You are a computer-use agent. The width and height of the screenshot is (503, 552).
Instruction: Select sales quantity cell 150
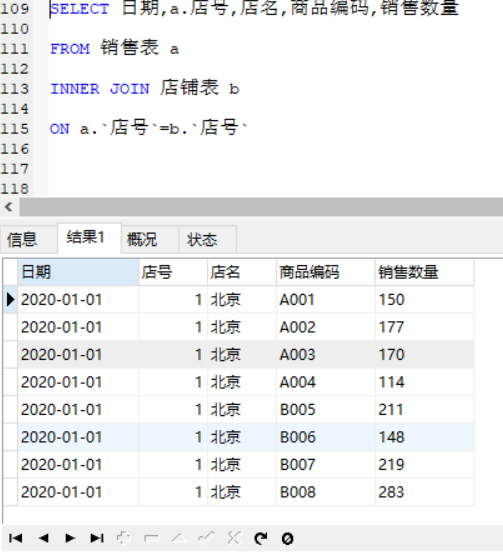coord(425,300)
